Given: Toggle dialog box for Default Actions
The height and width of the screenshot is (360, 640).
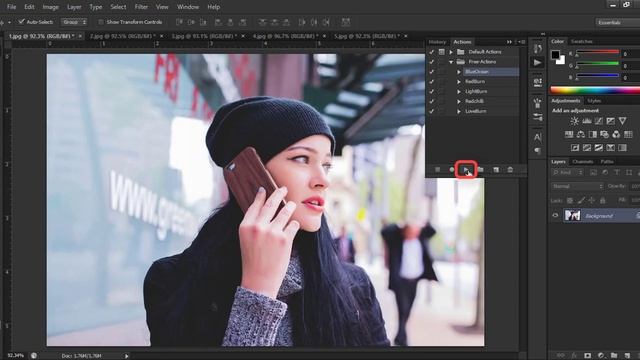Looking at the screenshot, I should pyautogui.click(x=441, y=52).
